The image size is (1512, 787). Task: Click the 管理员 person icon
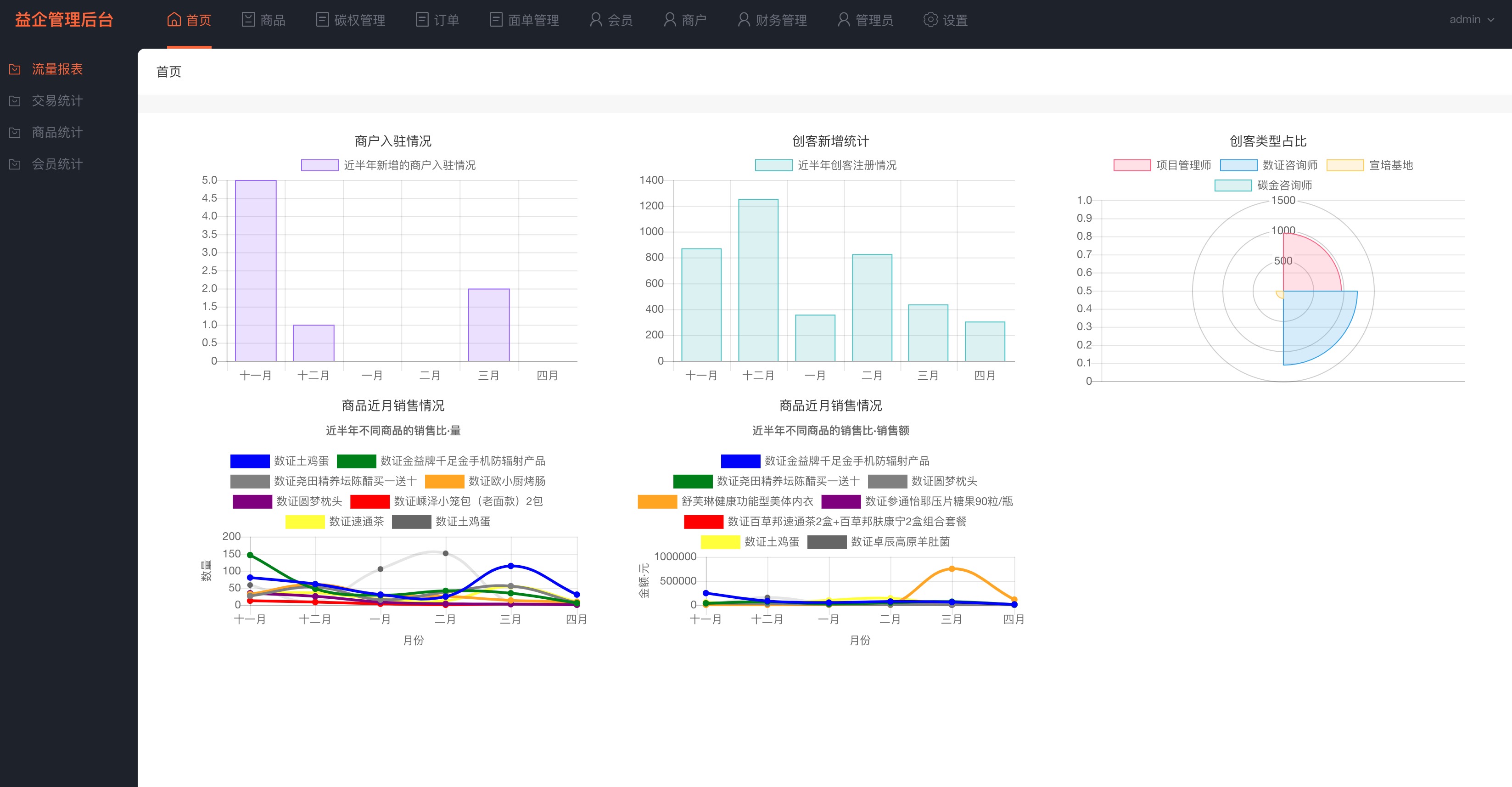[x=844, y=19]
